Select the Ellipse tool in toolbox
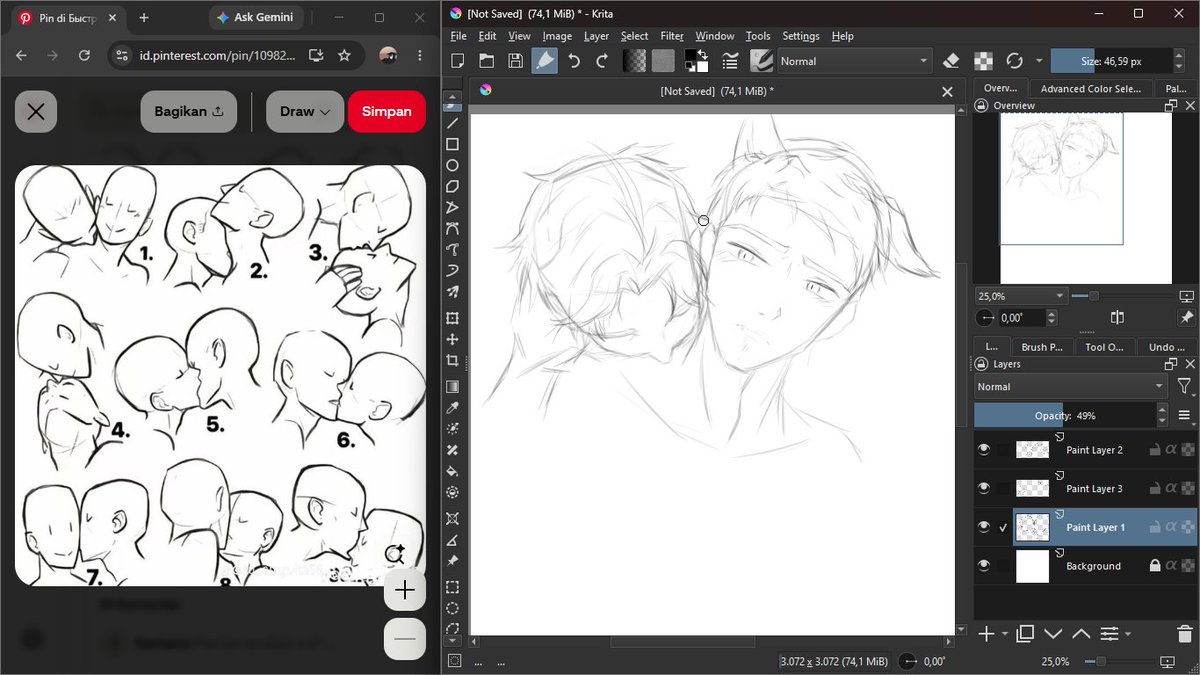The height and width of the screenshot is (675, 1200). click(x=452, y=165)
